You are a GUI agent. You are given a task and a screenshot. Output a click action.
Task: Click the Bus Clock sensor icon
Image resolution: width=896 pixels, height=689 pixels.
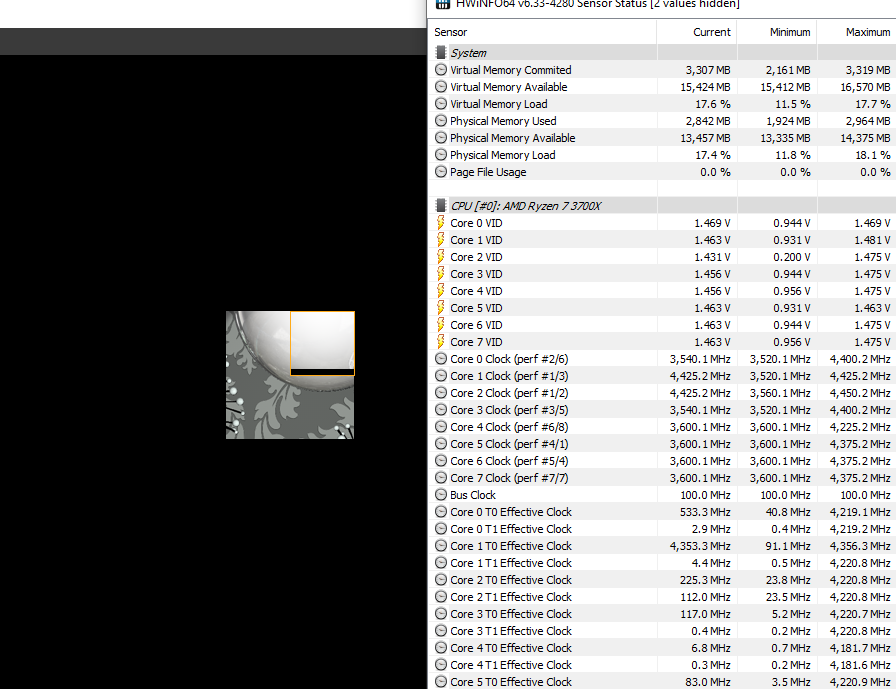click(441, 495)
